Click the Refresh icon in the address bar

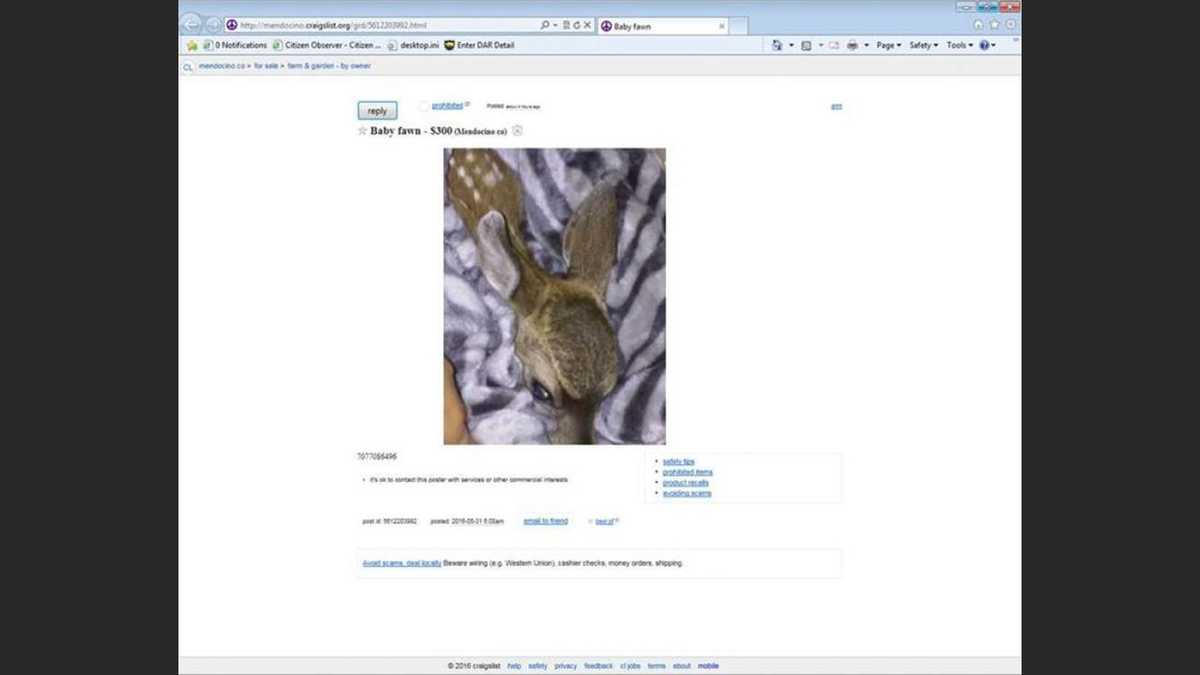point(576,25)
